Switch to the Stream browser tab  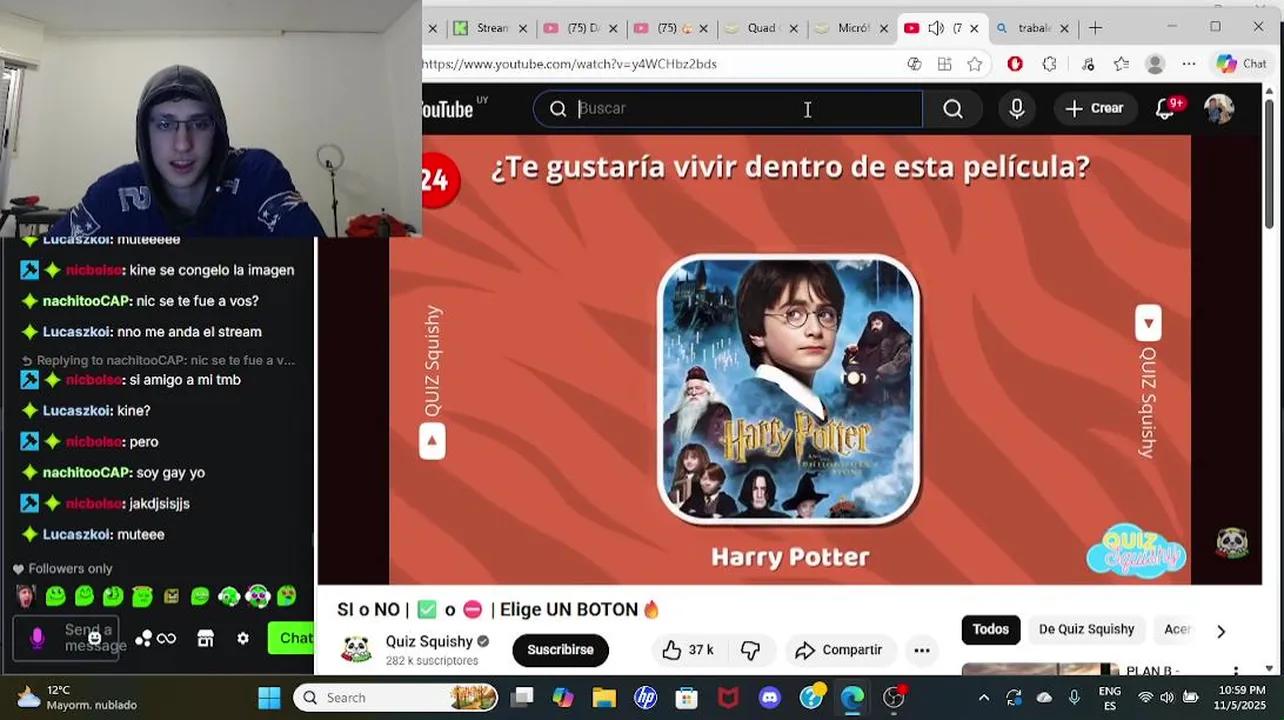pos(490,28)
